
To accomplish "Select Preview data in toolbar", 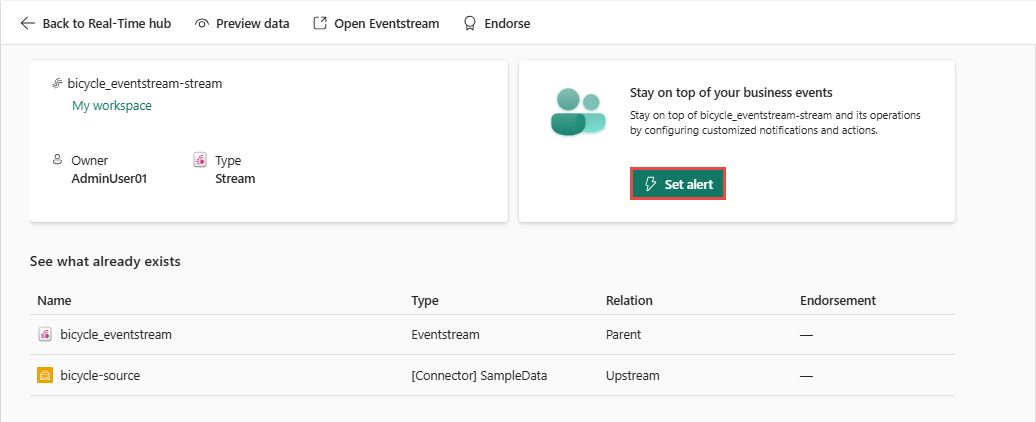I will (252, 23).
